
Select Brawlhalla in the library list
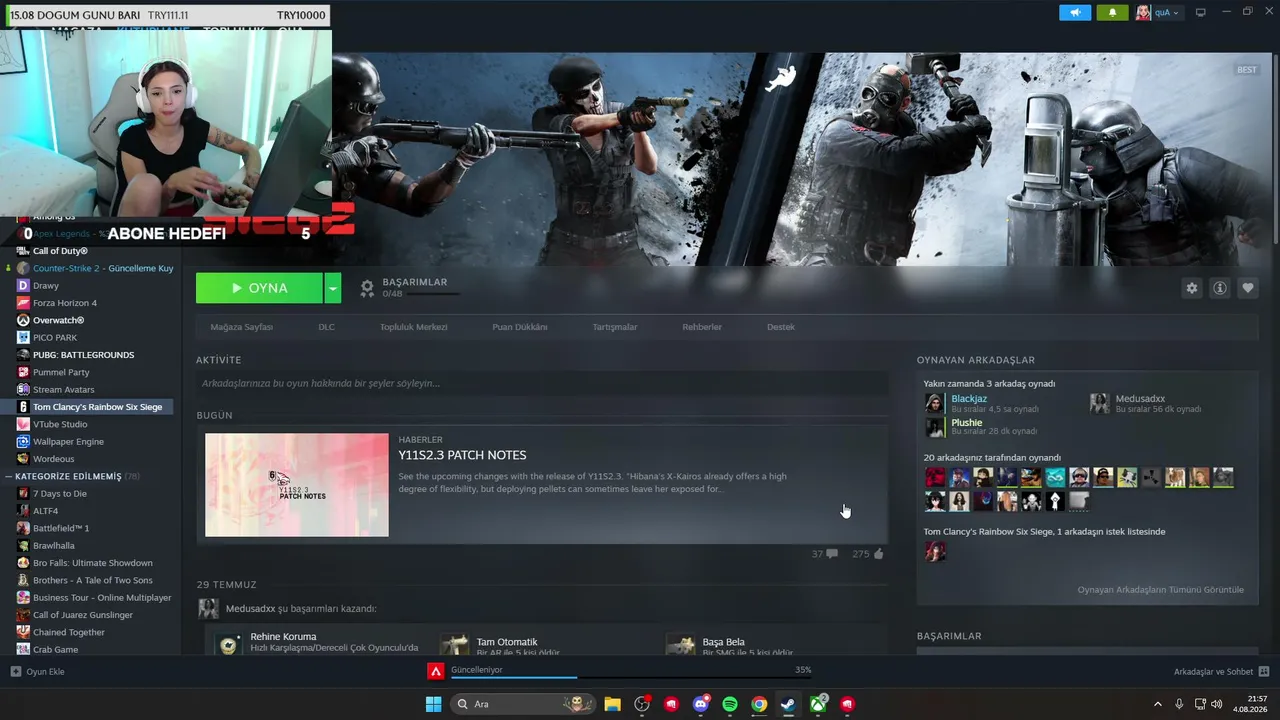coord(54,546)
